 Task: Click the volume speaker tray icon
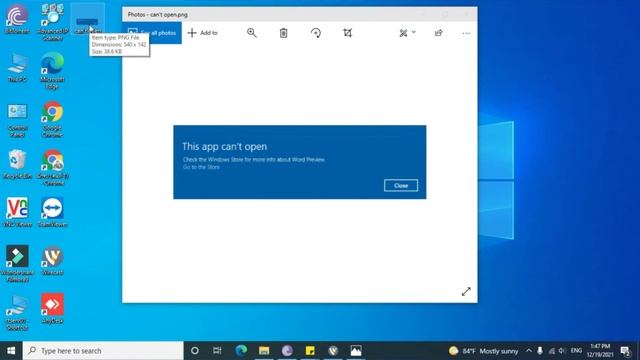tap(562, 351)
